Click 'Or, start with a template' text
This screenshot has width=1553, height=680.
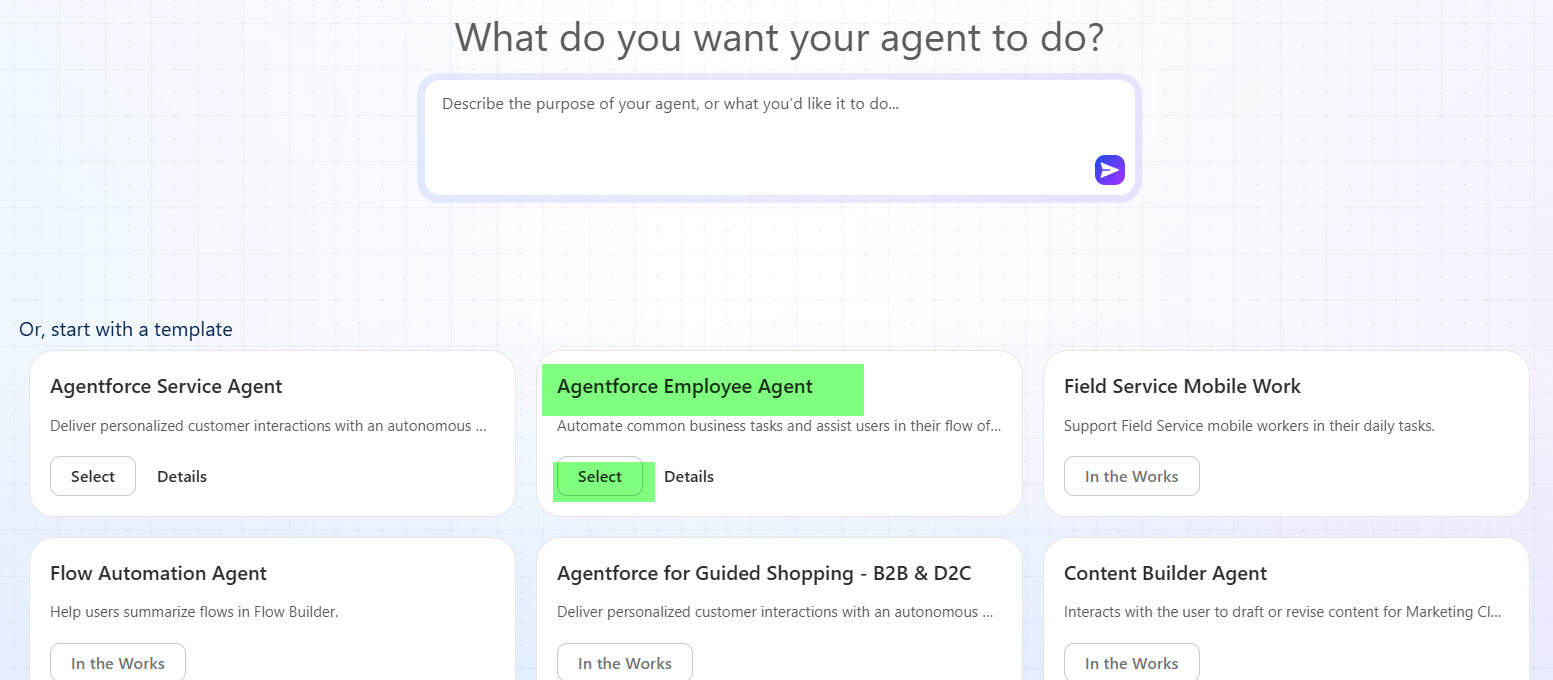click(126, 329)
